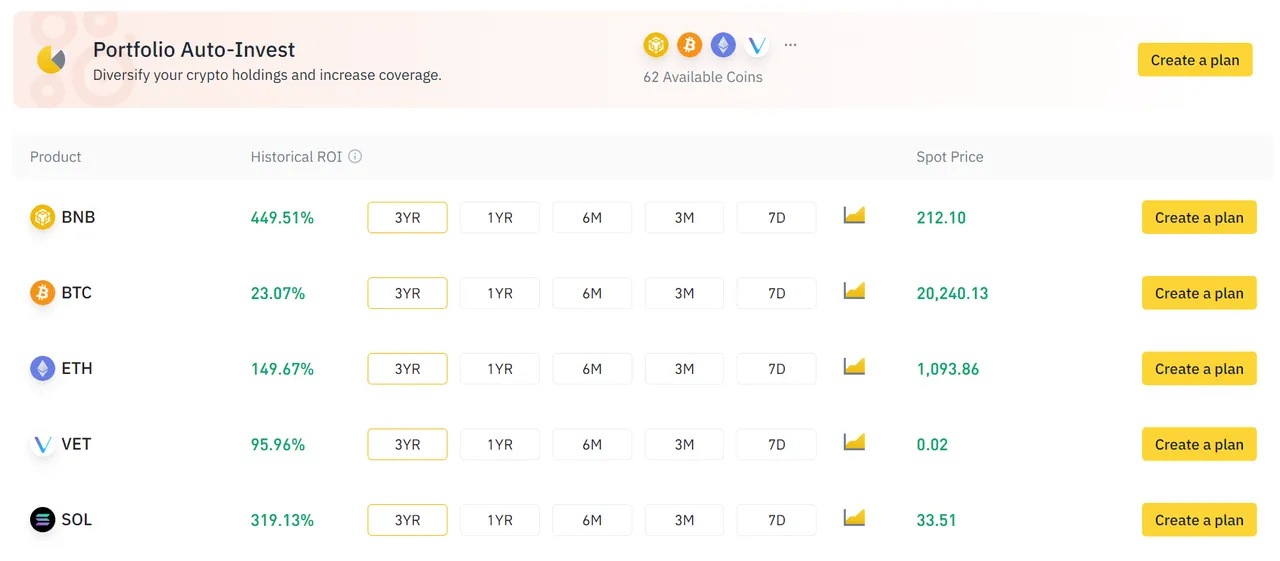Click the 449.51% ROI value
1280x561 pixels.
(282, 218)
